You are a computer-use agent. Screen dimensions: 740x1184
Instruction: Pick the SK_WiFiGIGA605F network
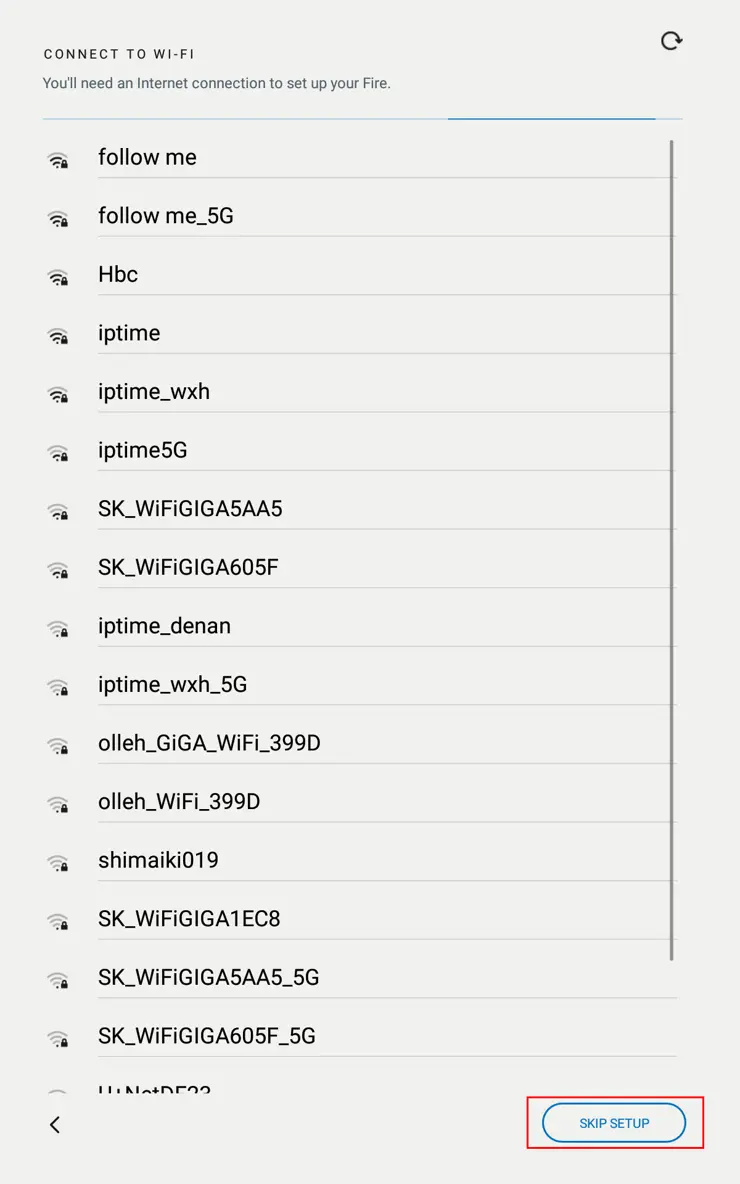coord(188,567)
